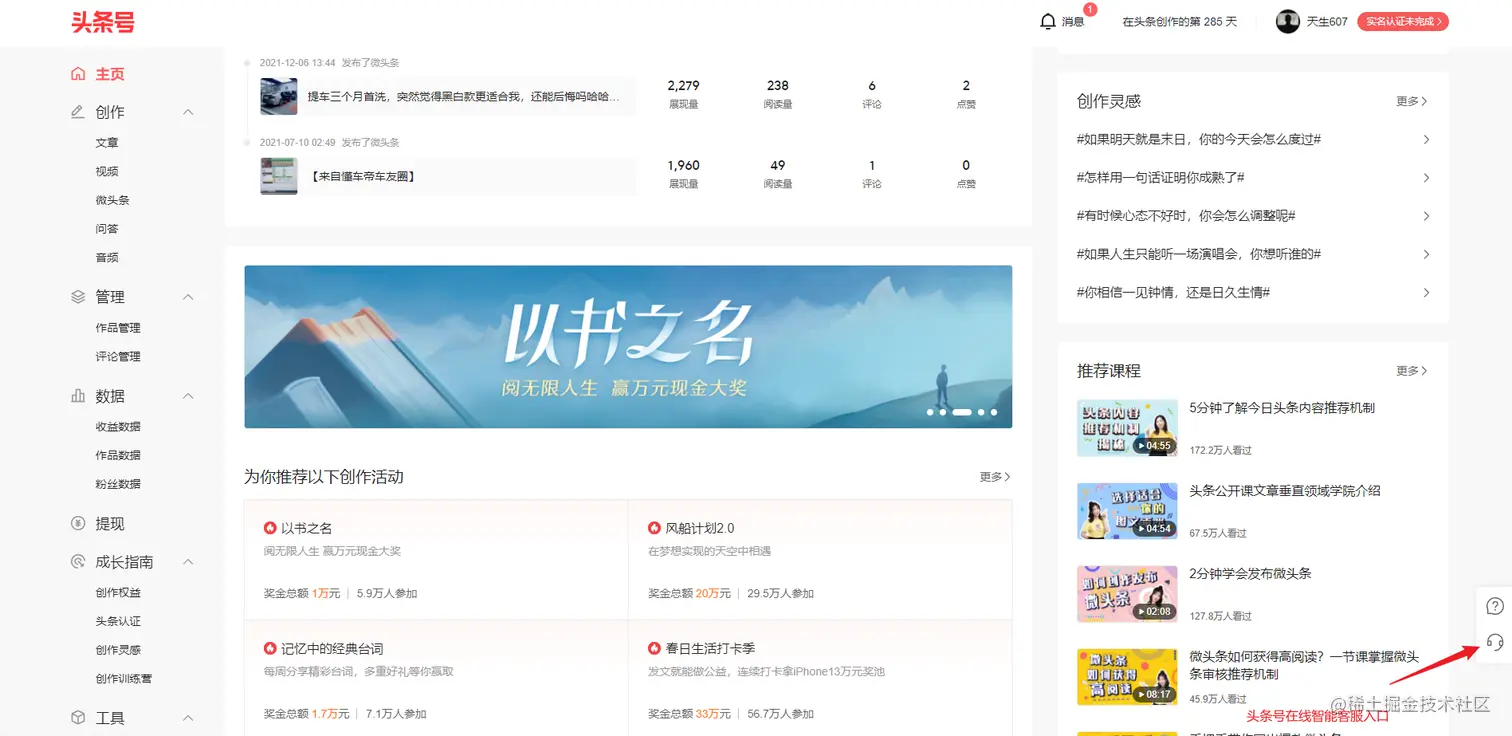Image resolution: width=1512 pixels, height=736 pixels.
Task: Open the help question mark icon
Action: click(x=1495, y=606)
